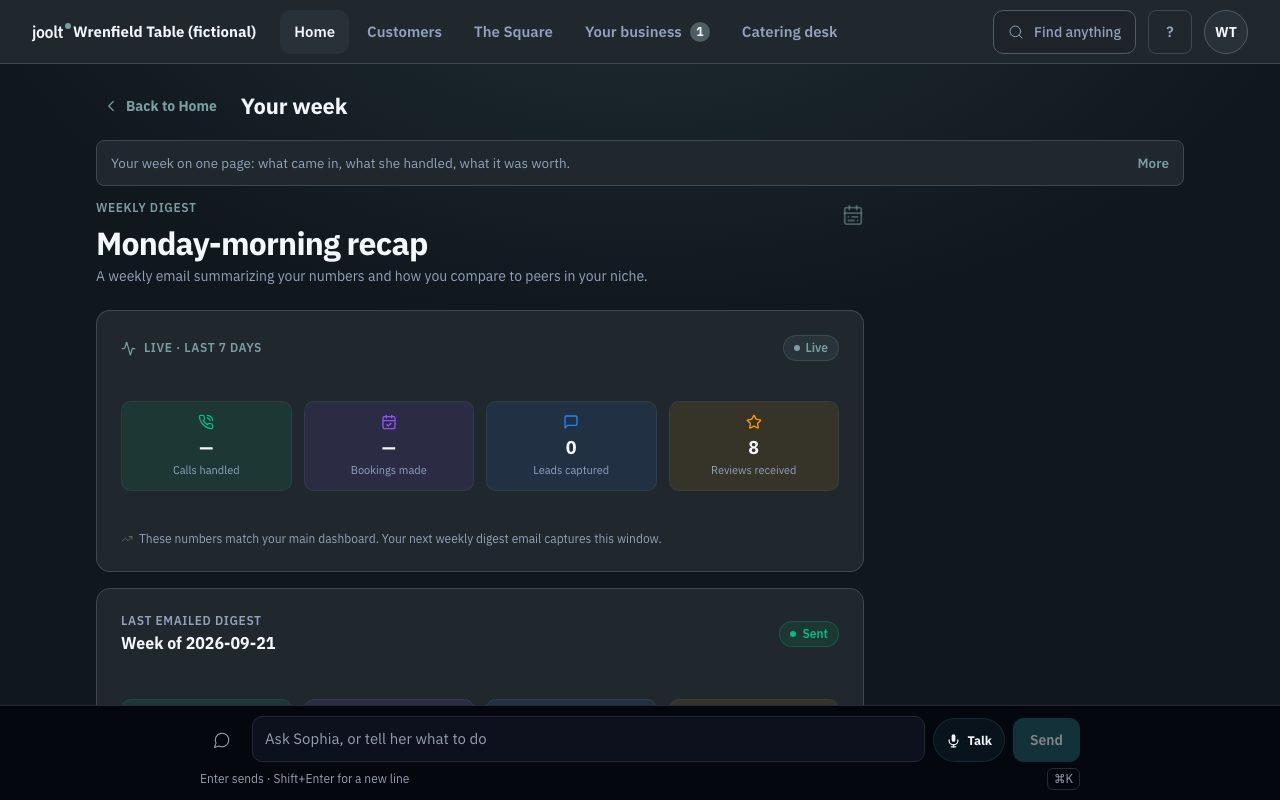Focus the Ask Sophia message field
This screenshot has height=800, width=1280.
coord(588,739)
